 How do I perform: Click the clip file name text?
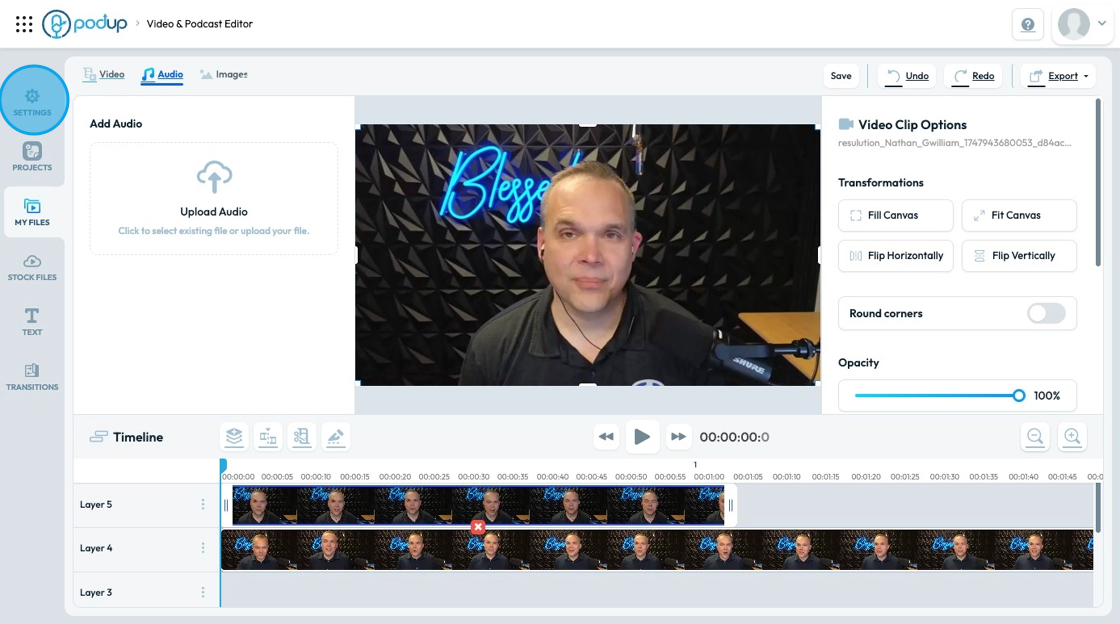(x=954, y=143)
